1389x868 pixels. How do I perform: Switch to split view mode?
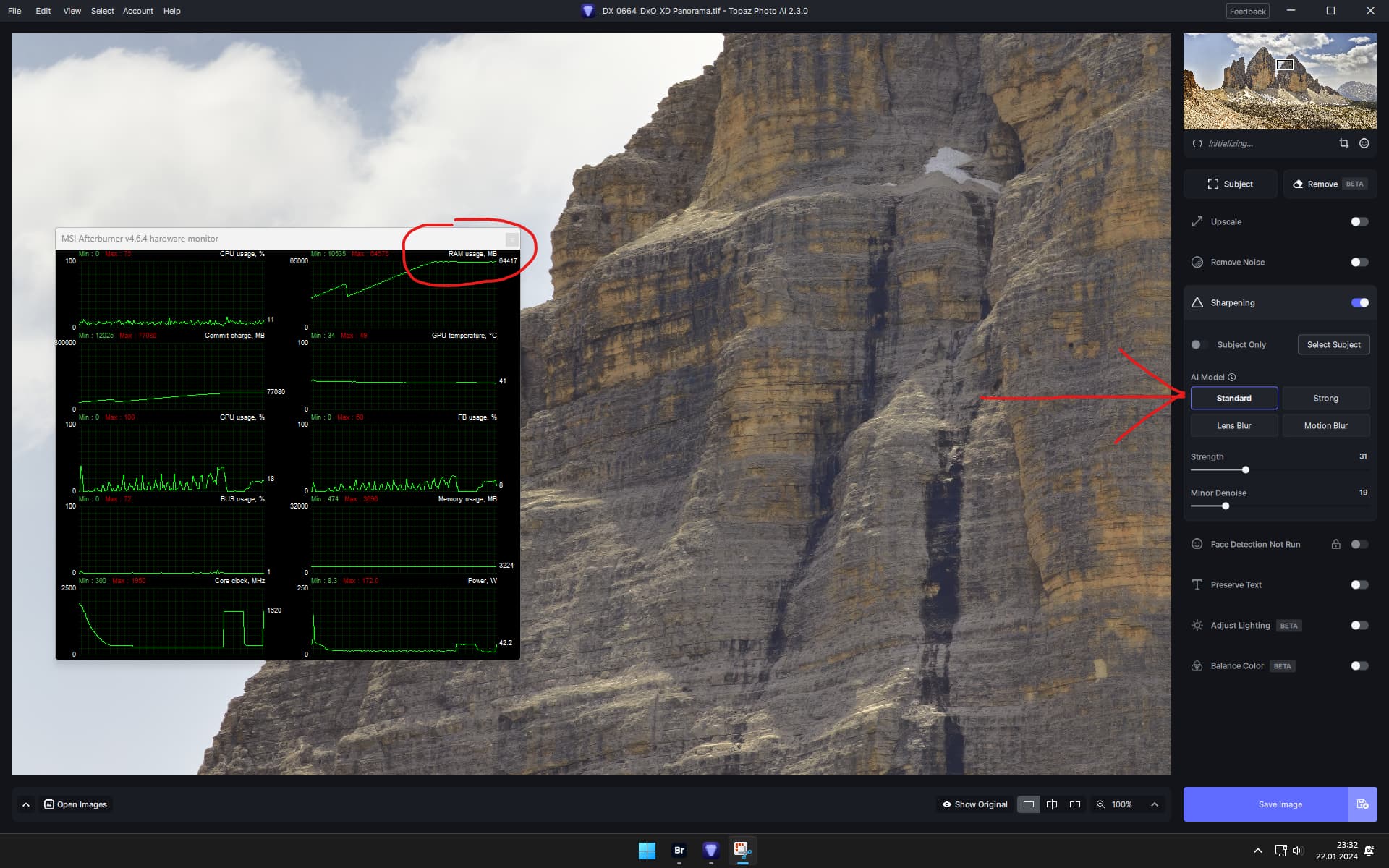(x=1052, y=804)
